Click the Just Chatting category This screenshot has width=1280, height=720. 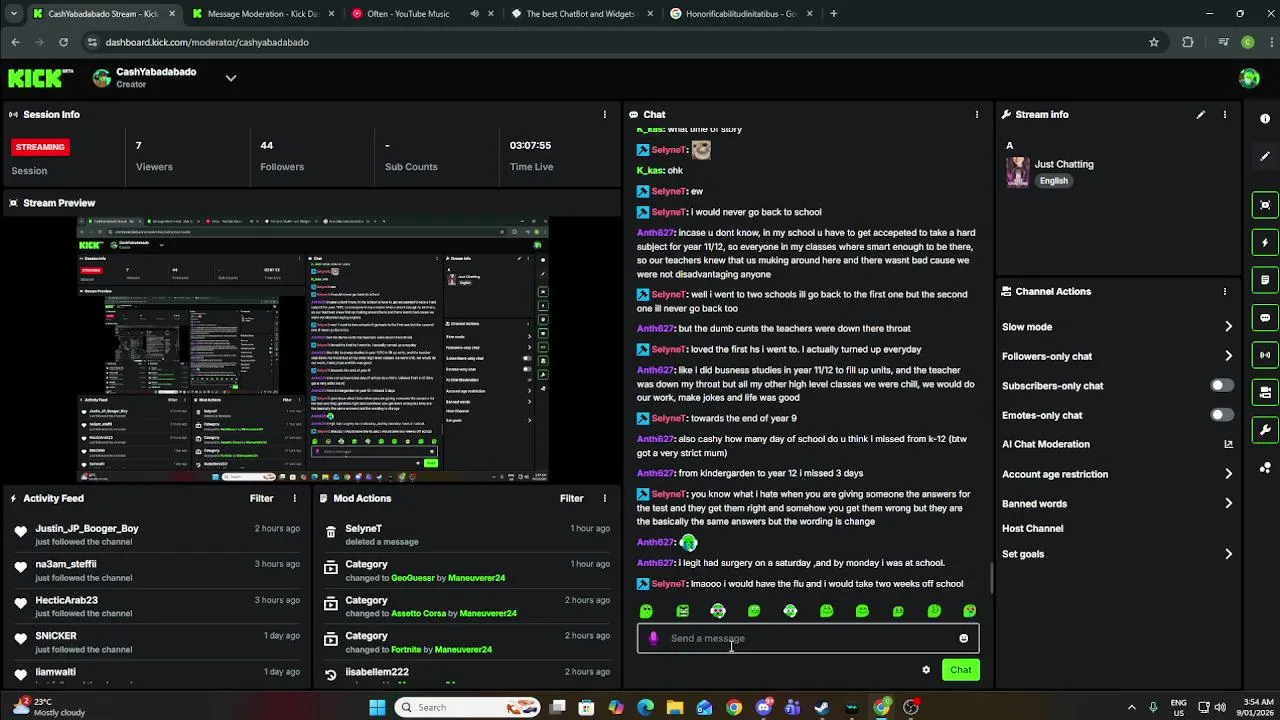(x=1064, y=164)
